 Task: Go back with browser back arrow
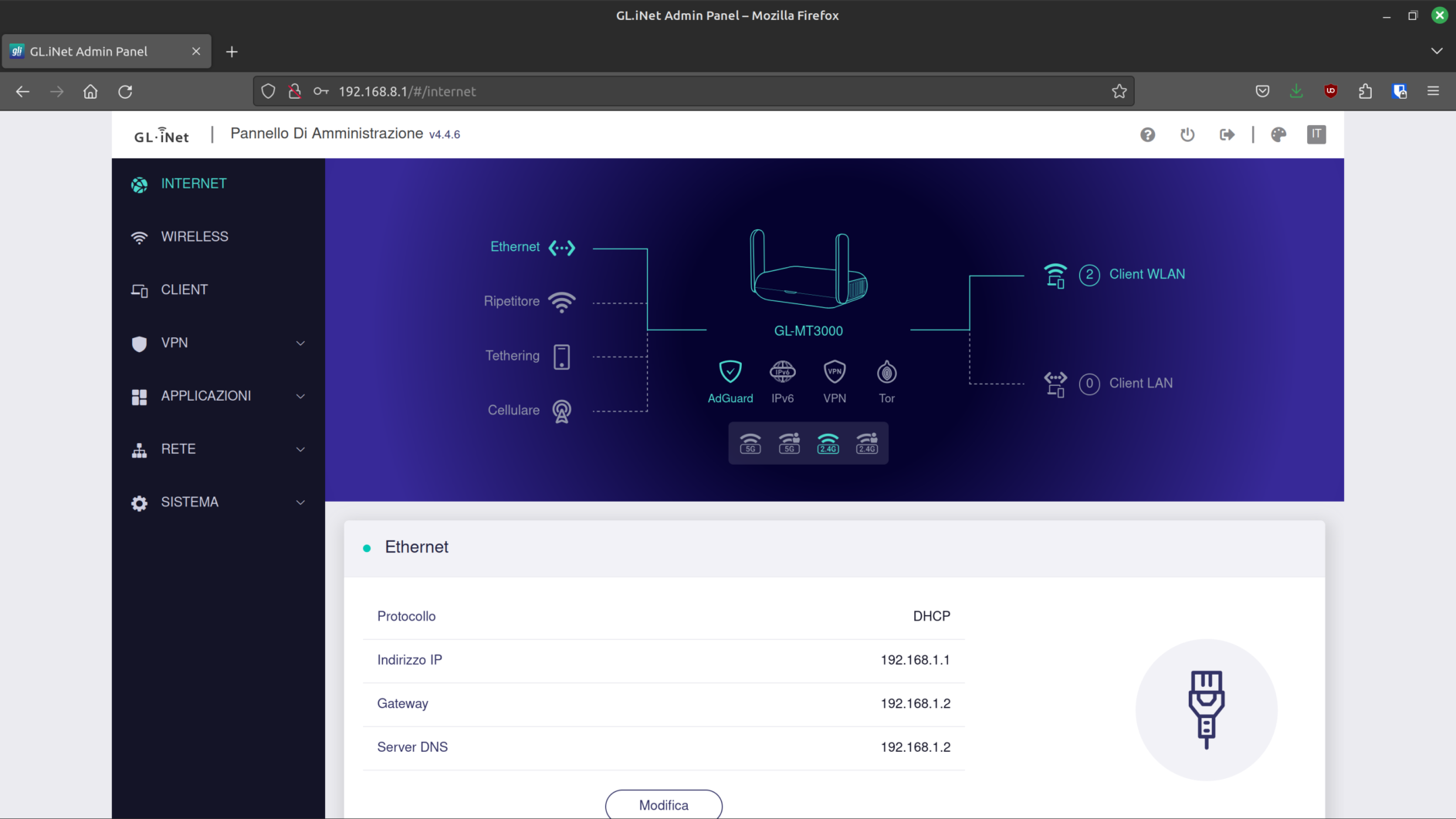(22, 91)
